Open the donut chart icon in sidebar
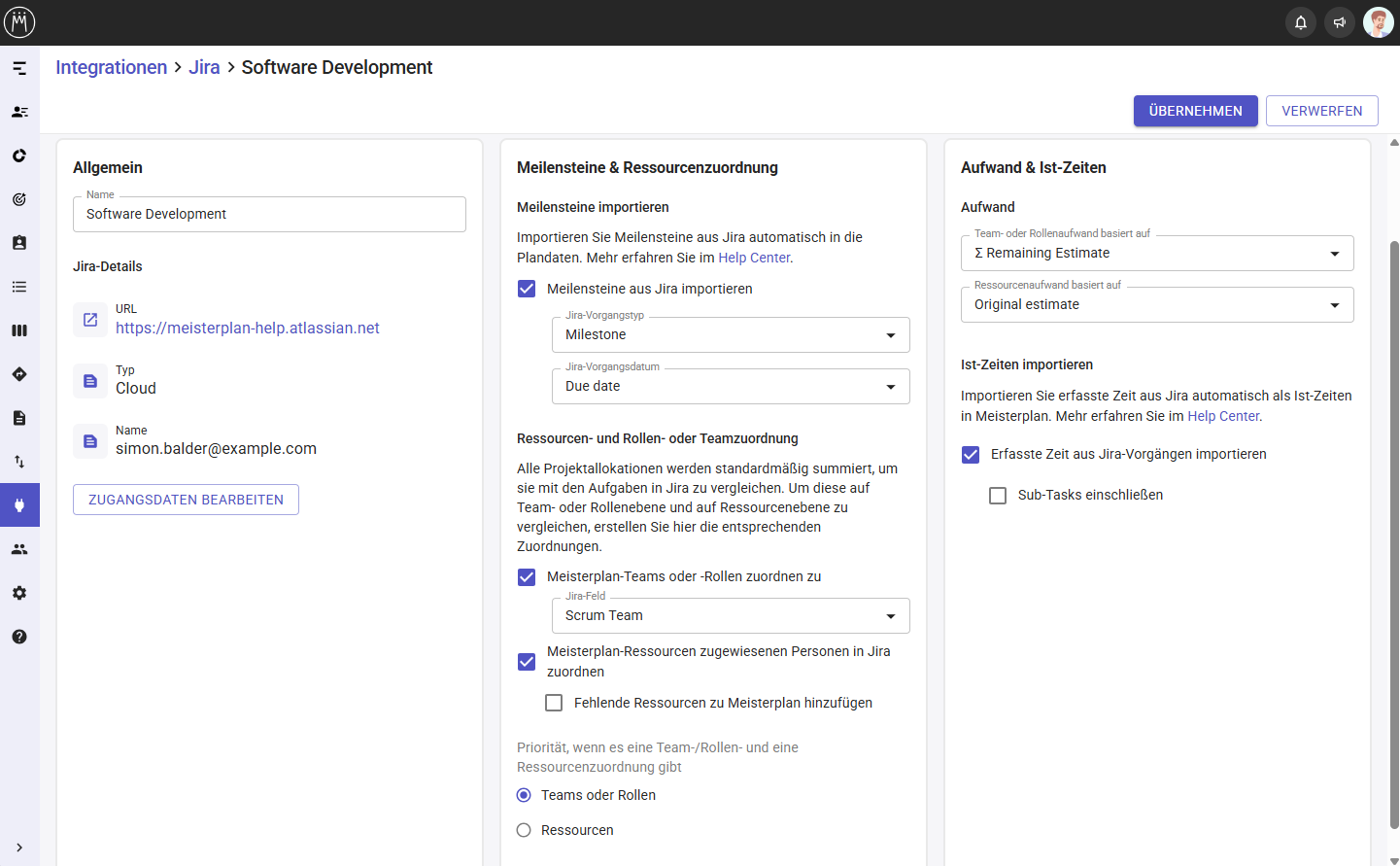Viewport: 1400px width, 866px height. coord(19,156)
